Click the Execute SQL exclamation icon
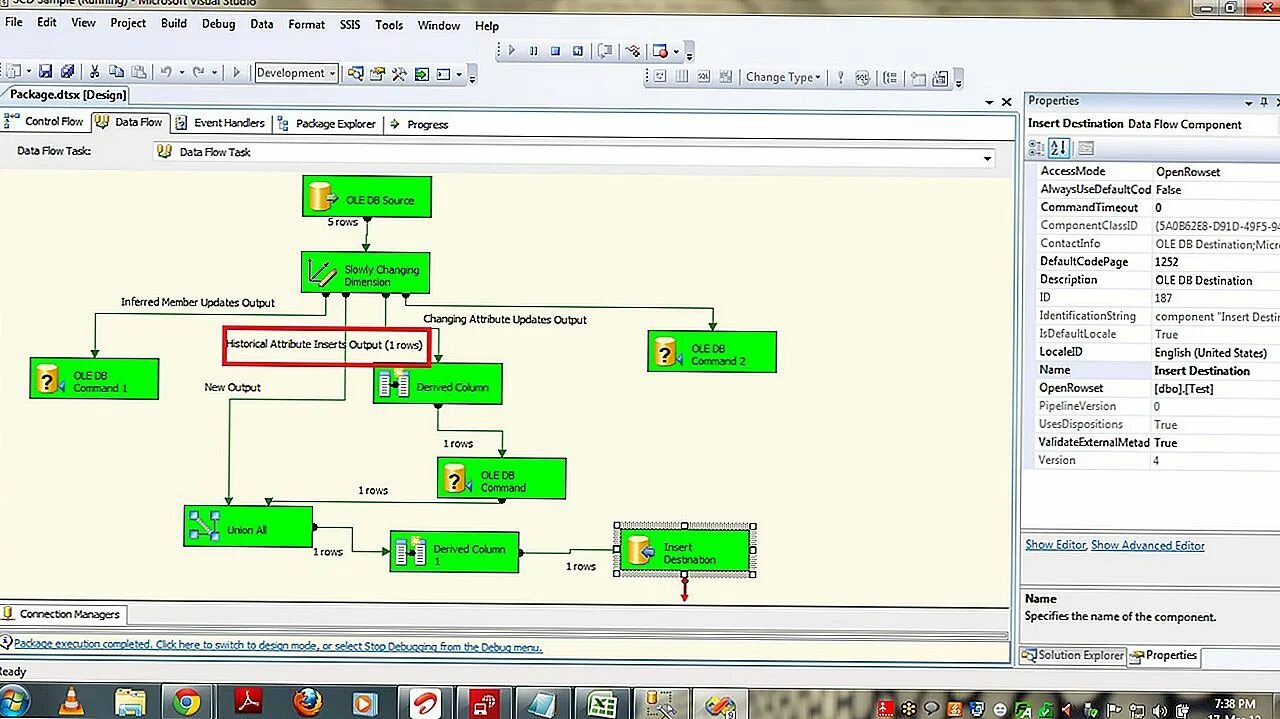This screenshot has height=719, width=1280. pyautogui.click(x=840, y=77)
